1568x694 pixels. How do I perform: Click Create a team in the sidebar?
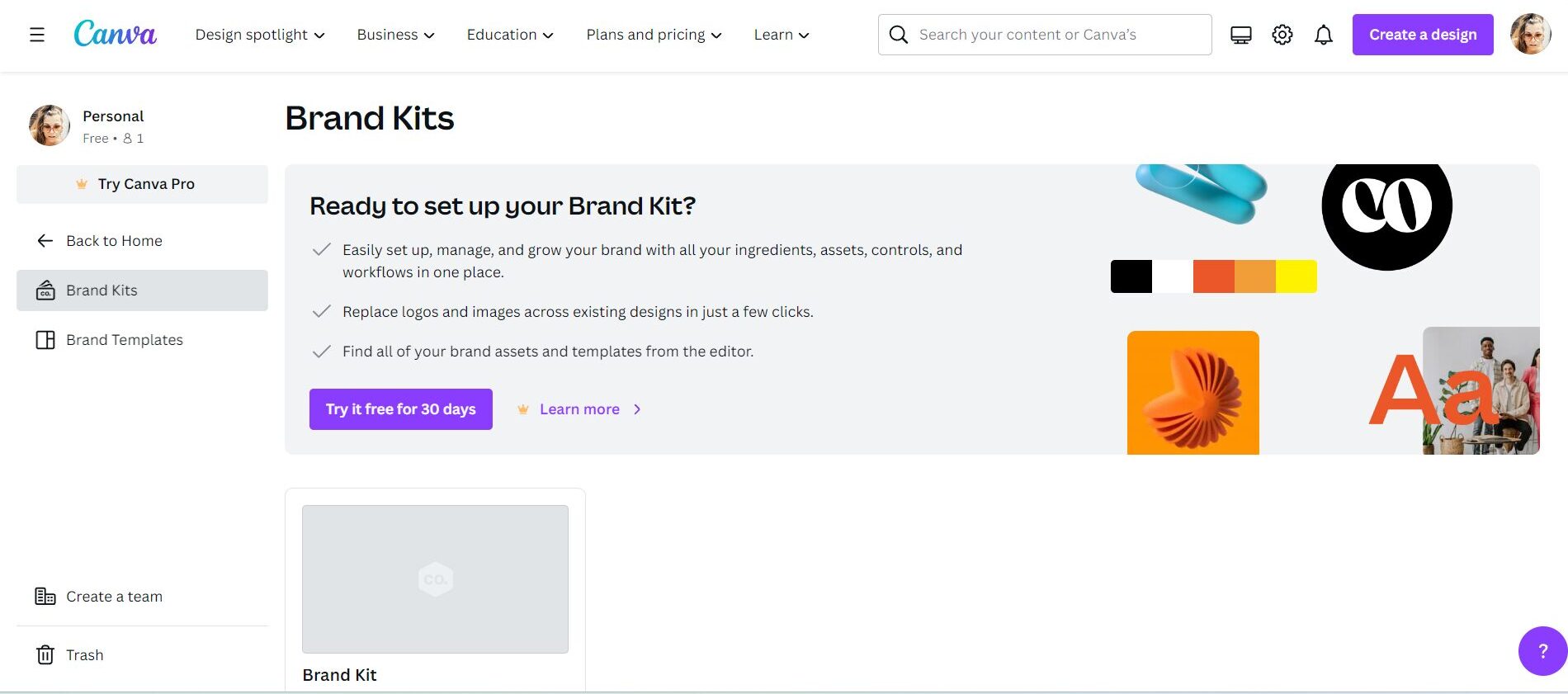[x=113, y=597]
